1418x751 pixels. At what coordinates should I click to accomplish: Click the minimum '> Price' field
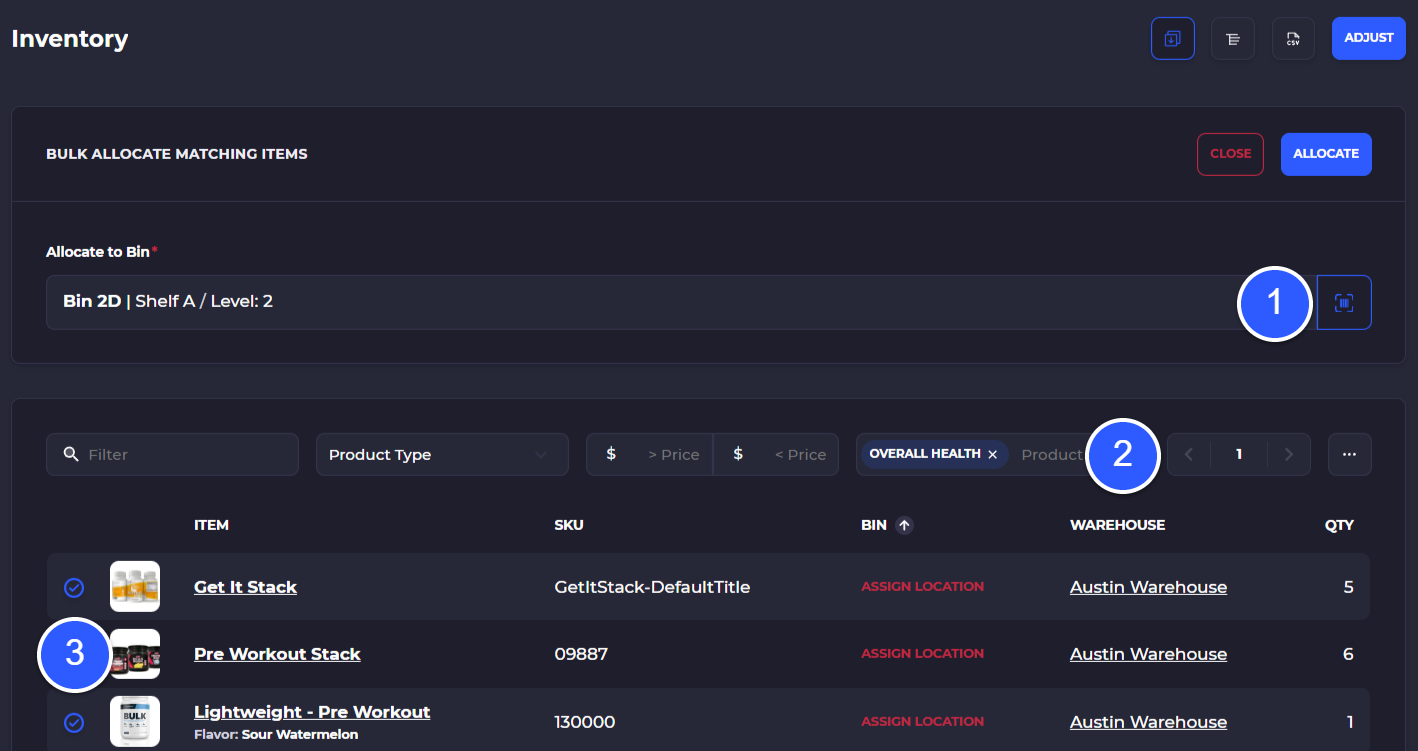click(649, 454)
